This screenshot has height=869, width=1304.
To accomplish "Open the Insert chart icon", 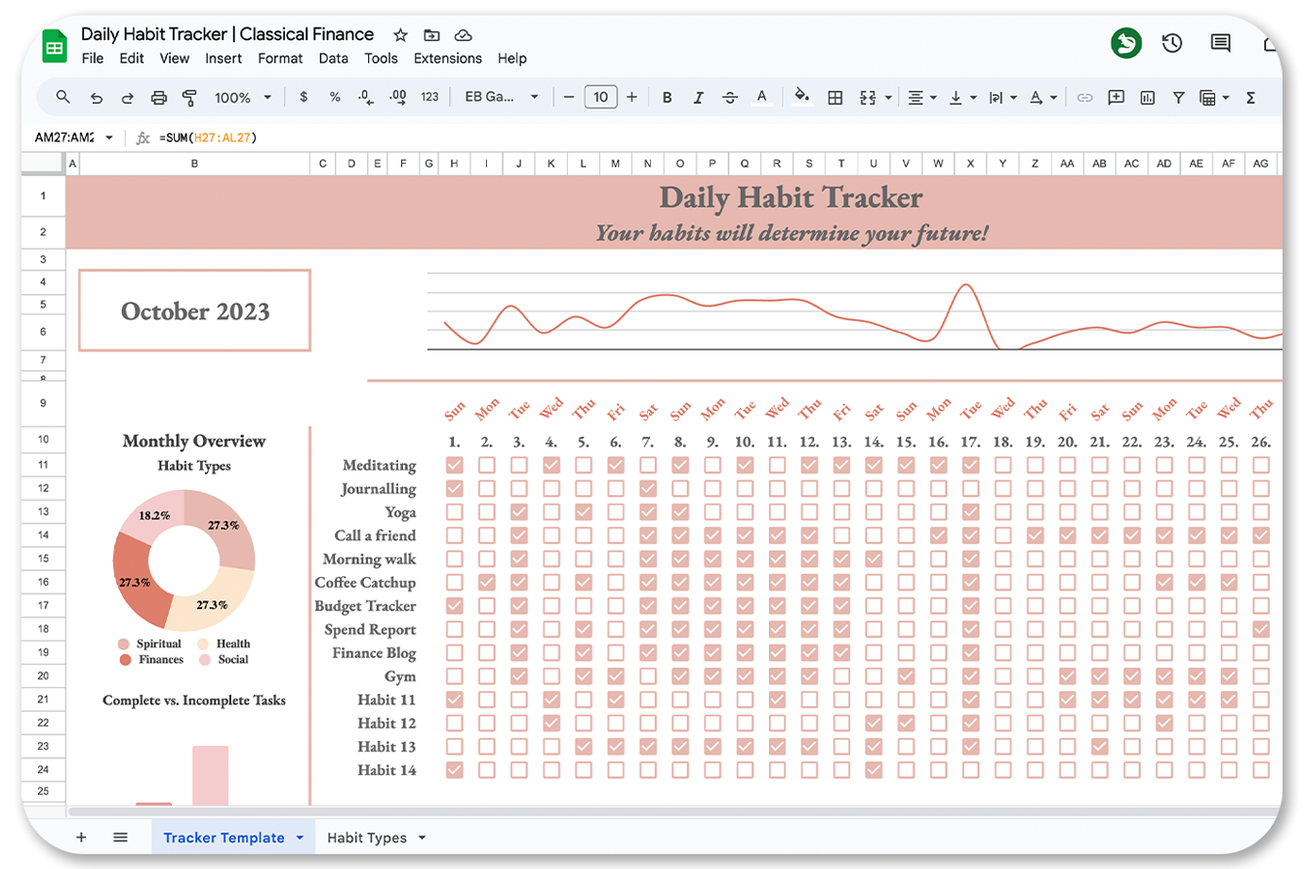I will (x=1147, y=97).
